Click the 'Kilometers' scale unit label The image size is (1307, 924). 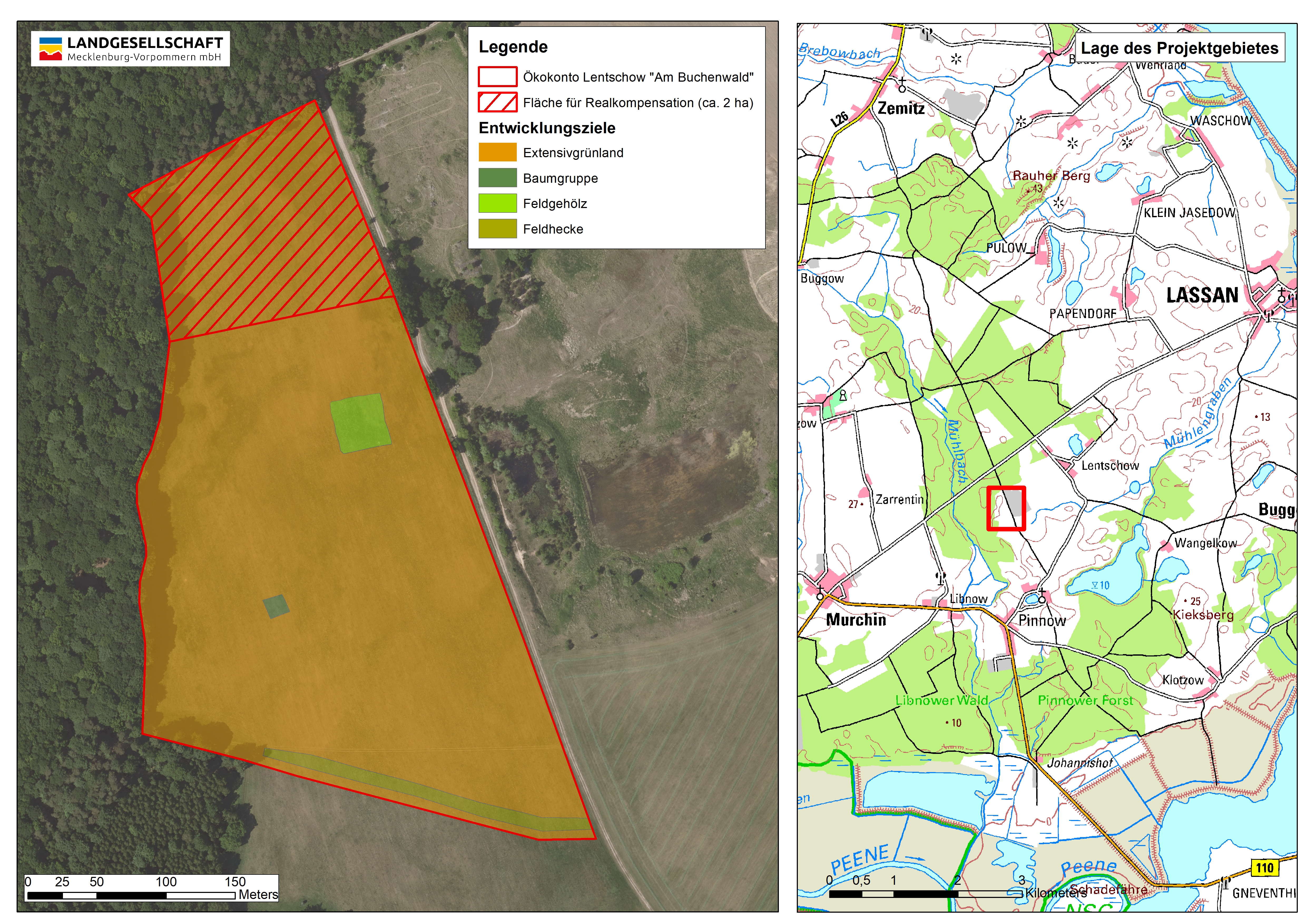(1056, 893)
